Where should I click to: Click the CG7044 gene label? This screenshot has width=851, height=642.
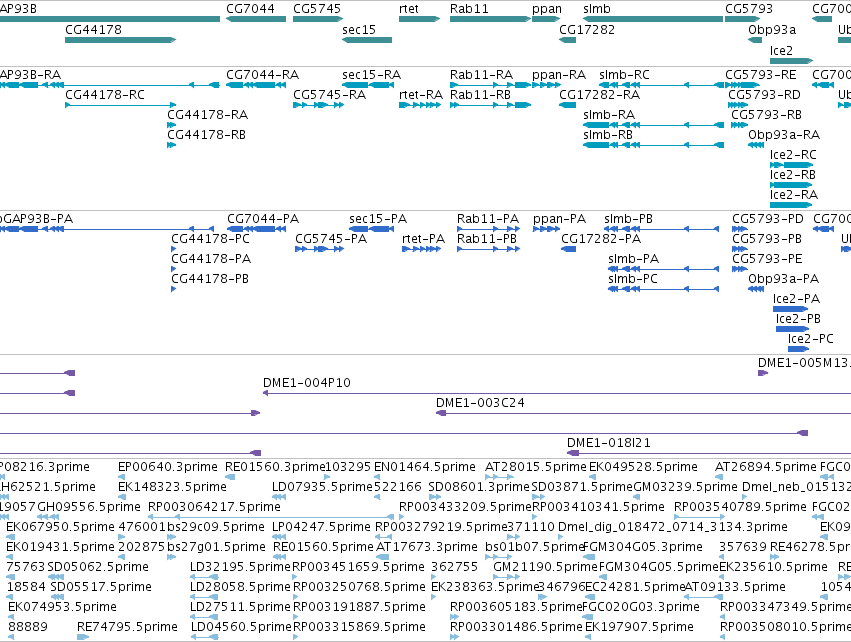(250, 9)
